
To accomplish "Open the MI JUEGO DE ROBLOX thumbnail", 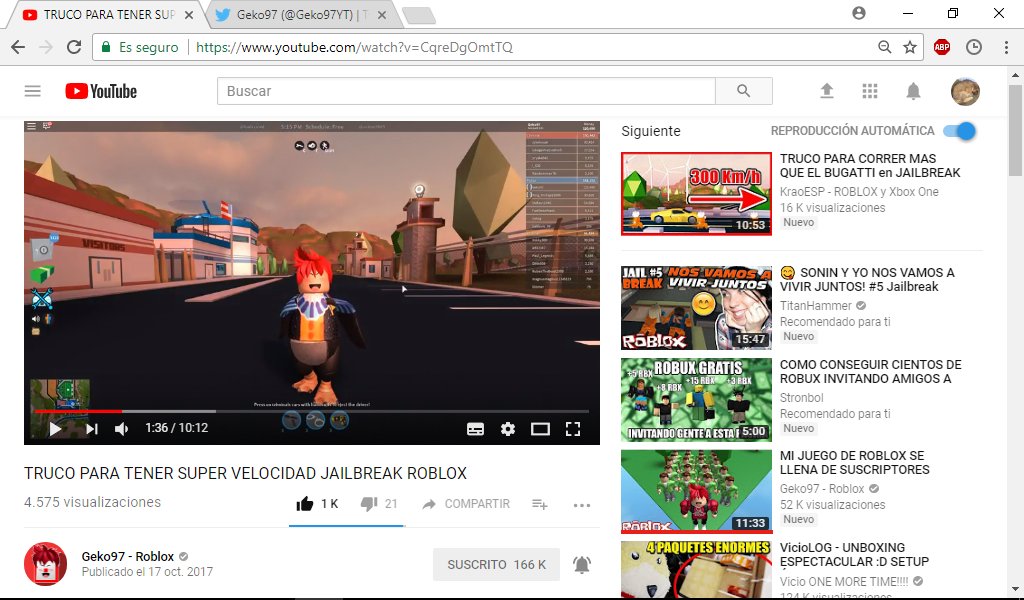I will pyautogui.click(x=696, y=491).
